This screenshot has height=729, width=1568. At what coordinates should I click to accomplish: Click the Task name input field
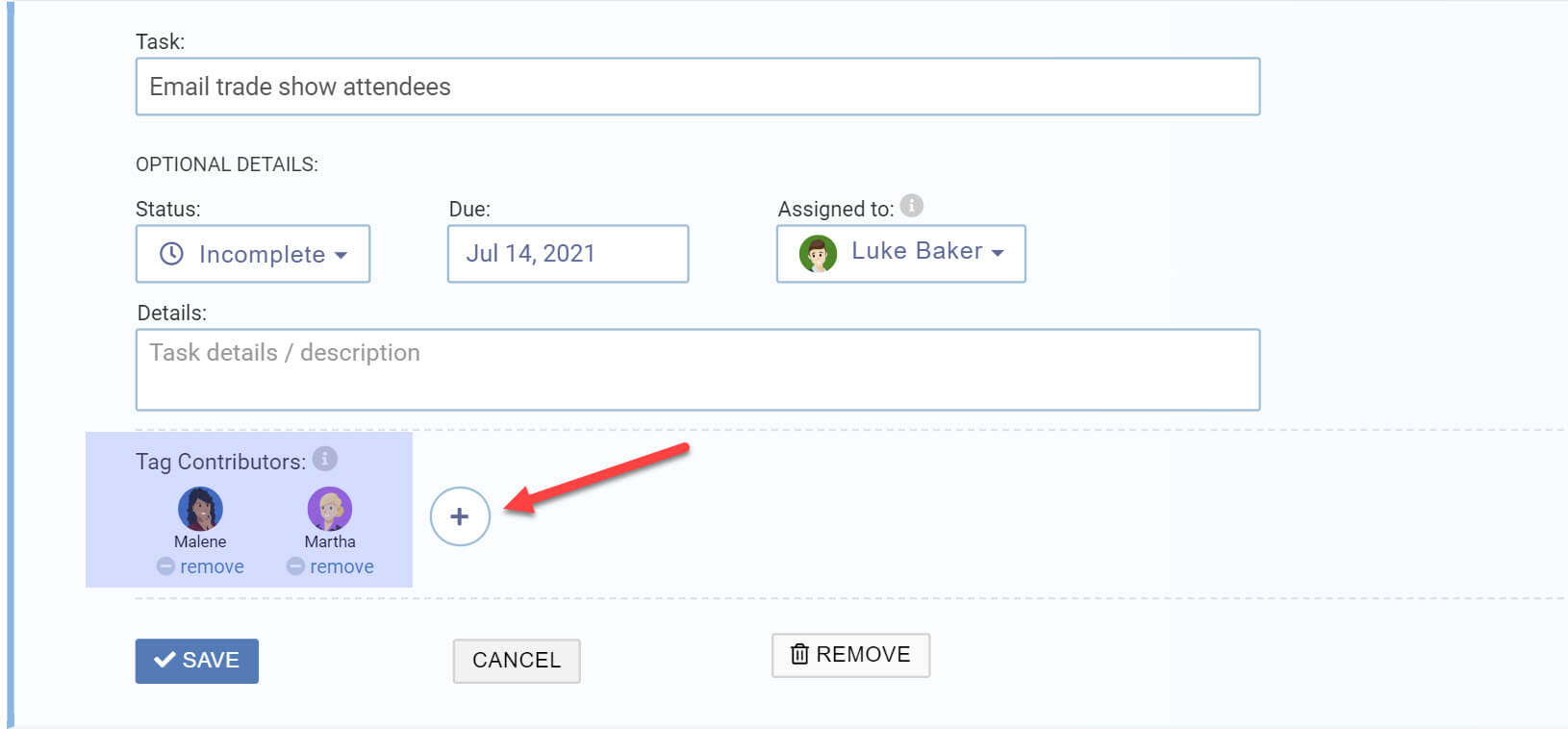click(x=697, y=87)
